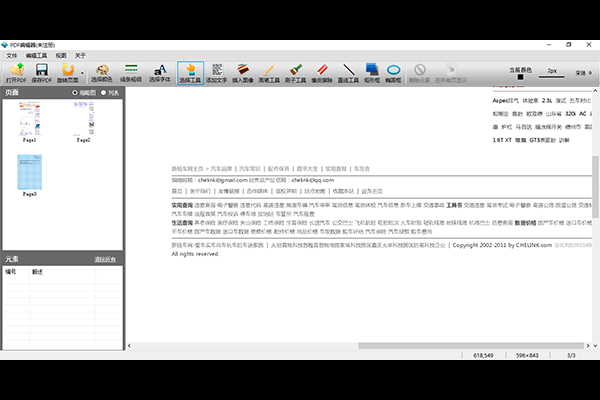The image size is (600, 400).
Task: Open the 关于 (About) menu
Action: (80, 56)
